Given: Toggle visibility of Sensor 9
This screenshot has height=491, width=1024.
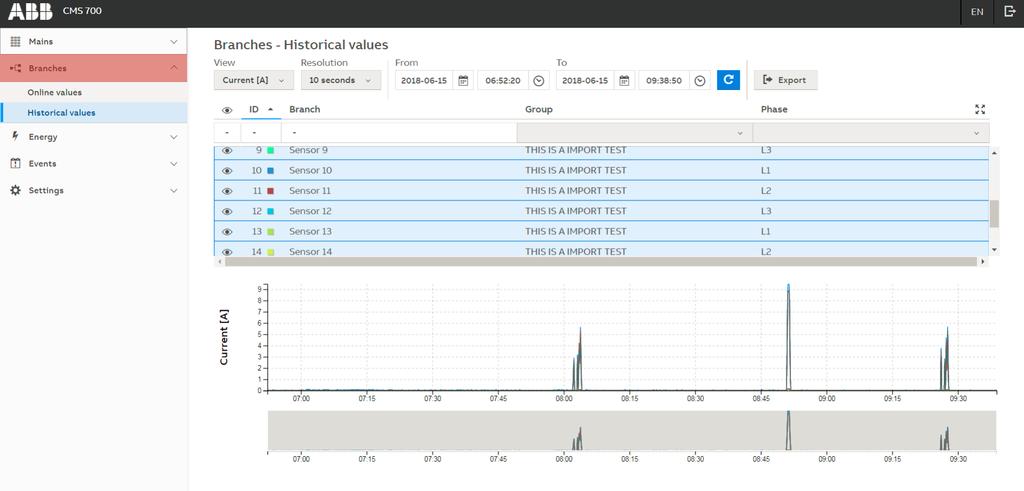Looking at the screenshot, I should pyautogui.click(x=227, y=150).
